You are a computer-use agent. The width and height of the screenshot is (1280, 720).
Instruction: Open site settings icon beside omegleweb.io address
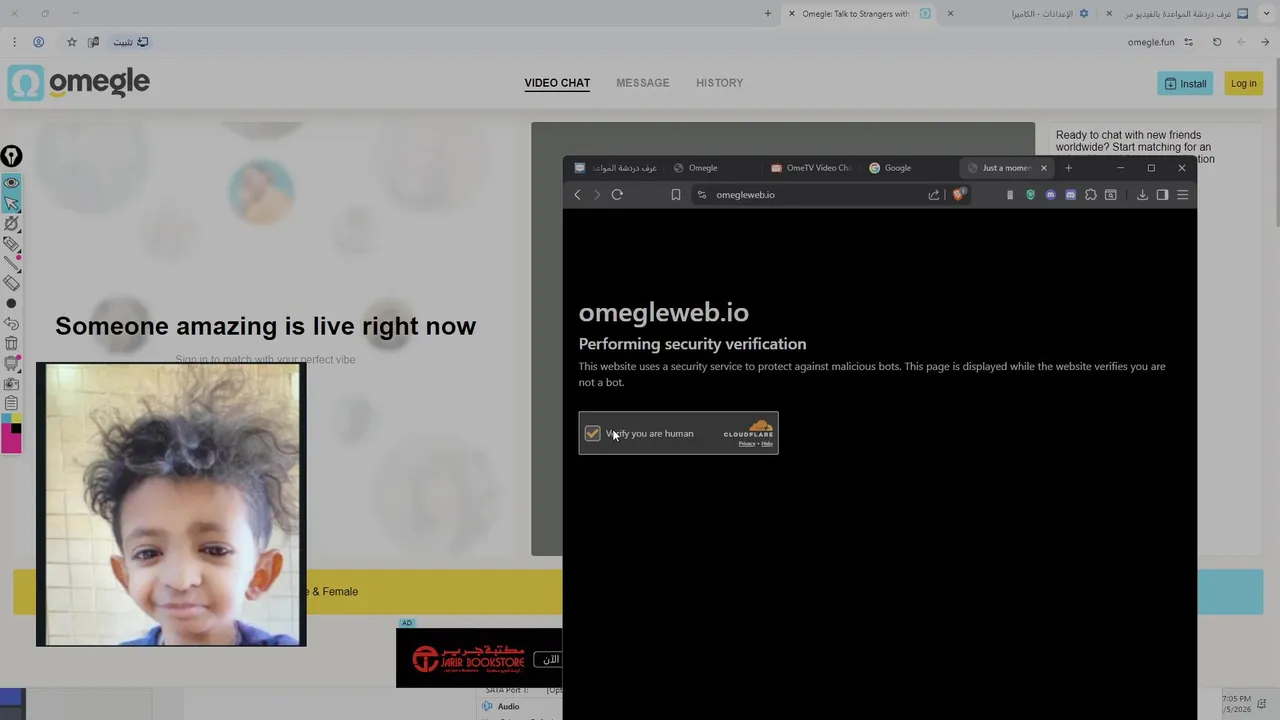pos(702,195)
